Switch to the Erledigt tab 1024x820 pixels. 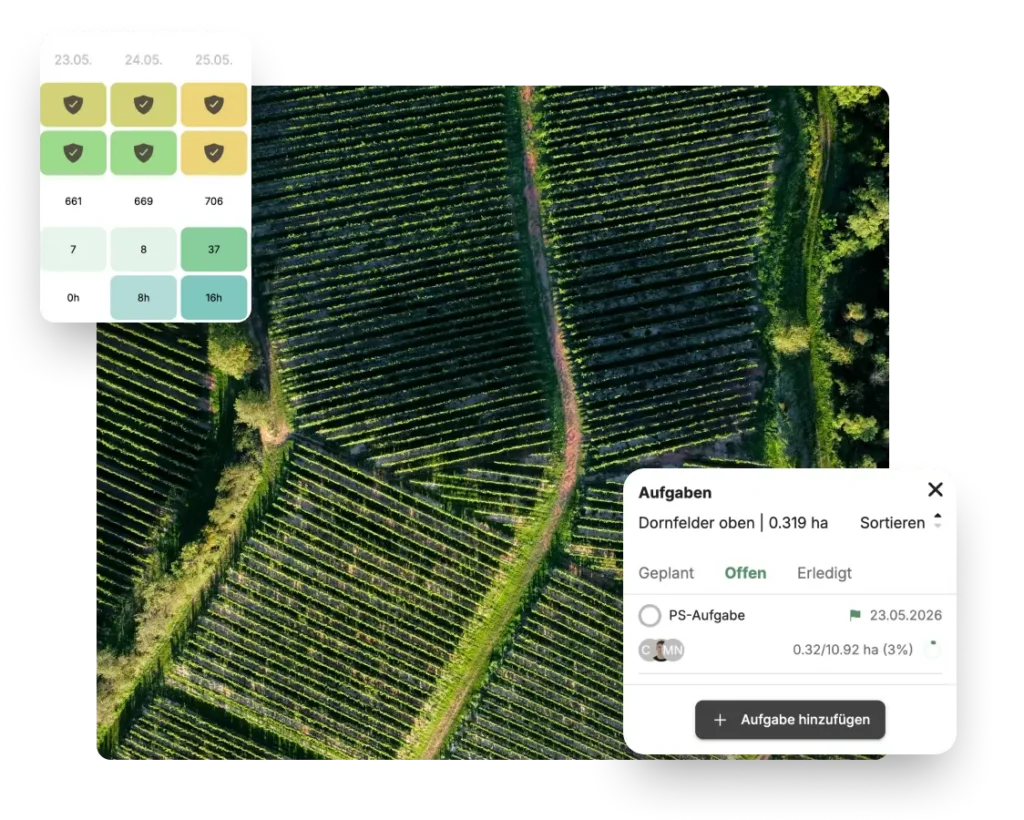823,572
